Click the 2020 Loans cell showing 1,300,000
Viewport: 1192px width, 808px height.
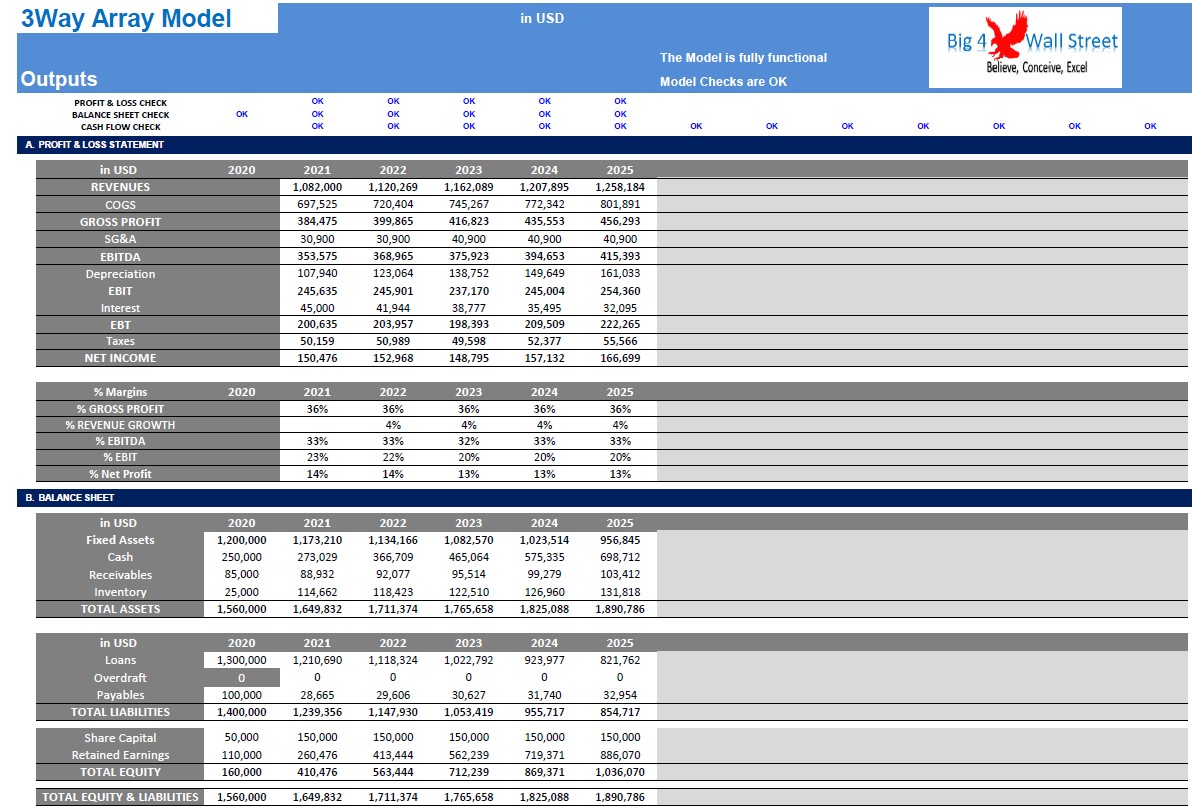click(242, 661)
